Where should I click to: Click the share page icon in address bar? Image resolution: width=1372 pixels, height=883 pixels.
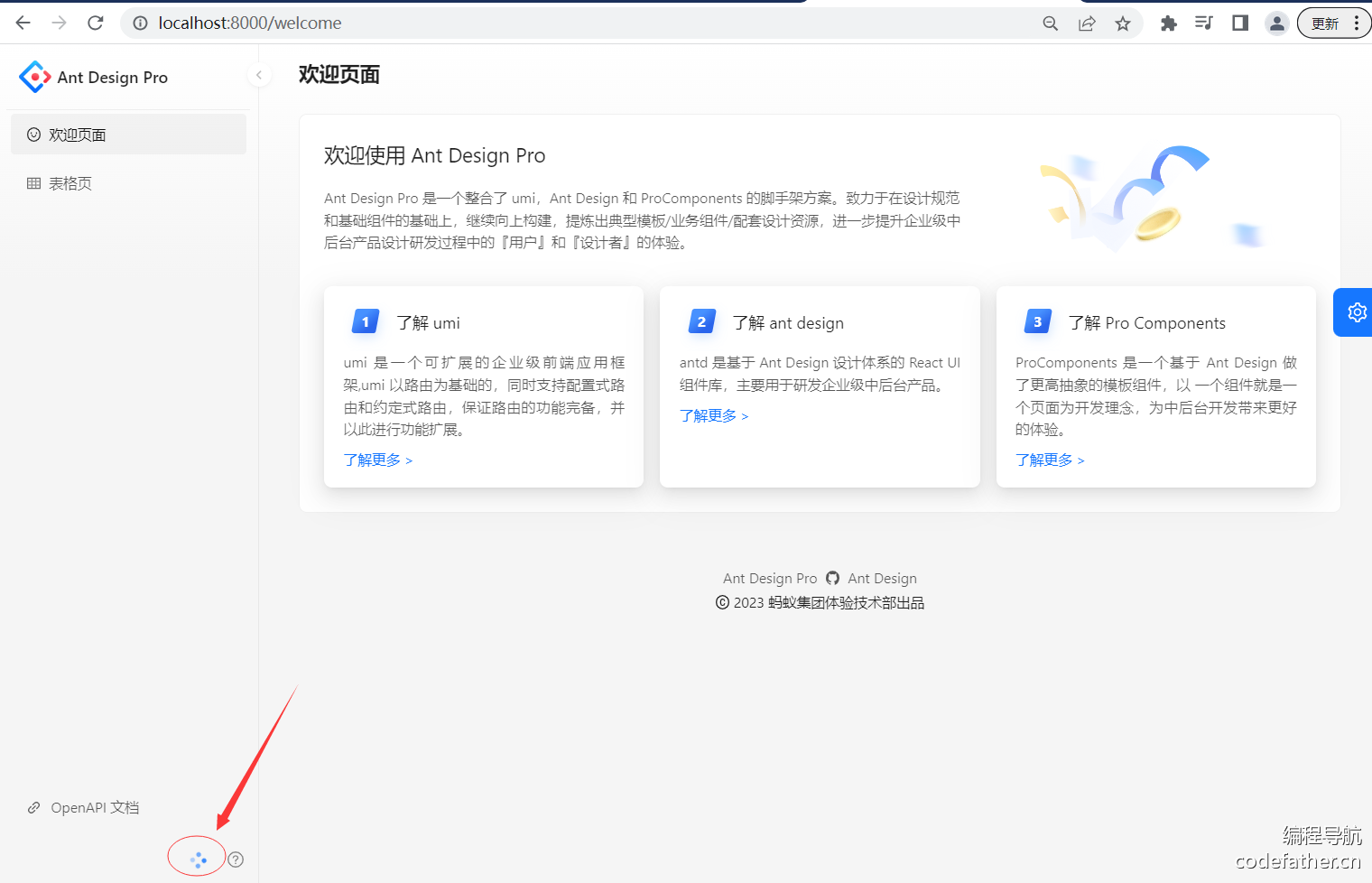(1087, 23)
